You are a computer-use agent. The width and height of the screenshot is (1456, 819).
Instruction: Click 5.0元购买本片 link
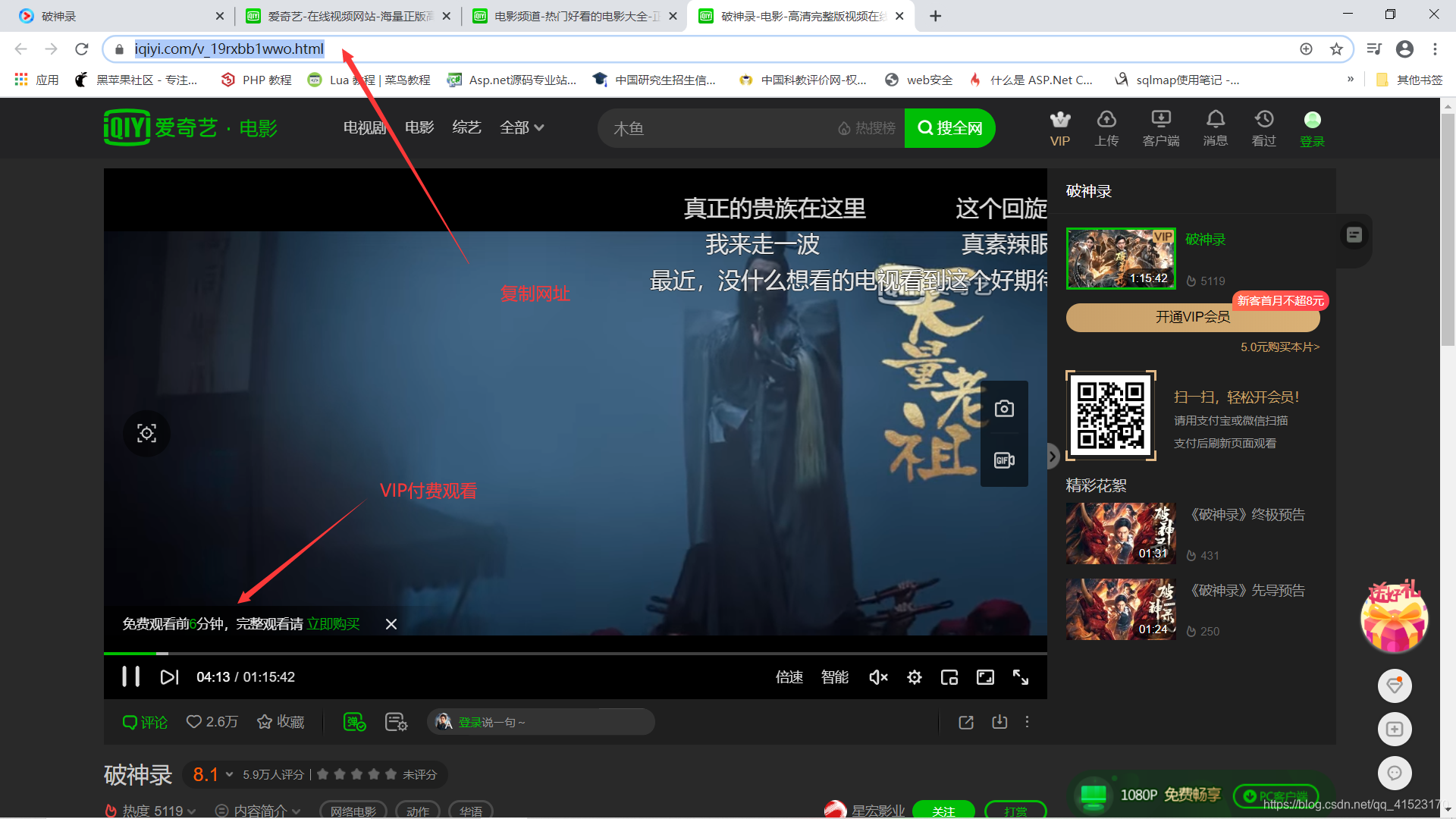1280,347
